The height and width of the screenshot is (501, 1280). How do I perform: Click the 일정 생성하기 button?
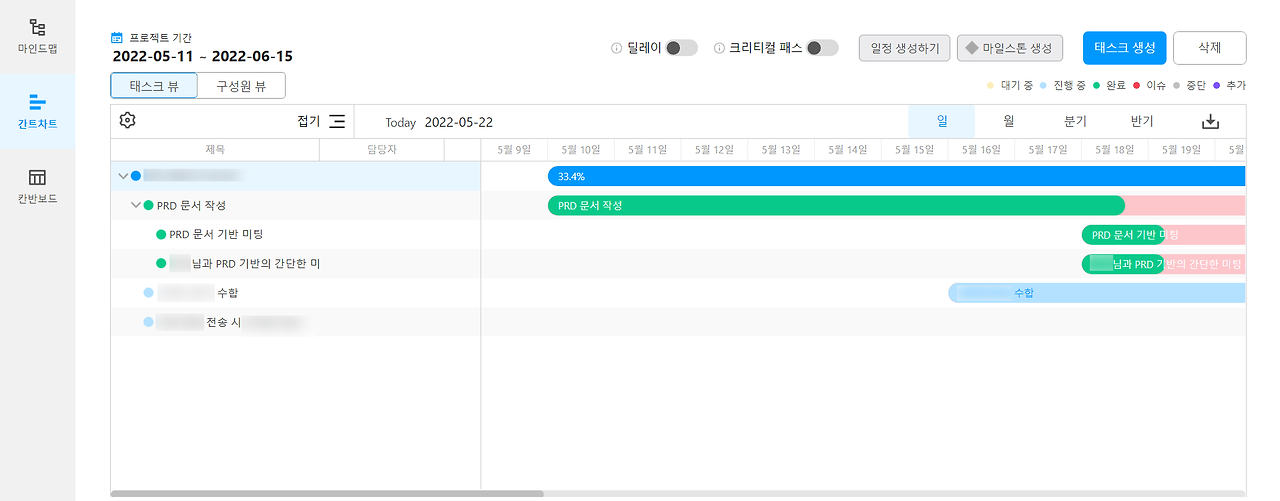click(905, 48)
